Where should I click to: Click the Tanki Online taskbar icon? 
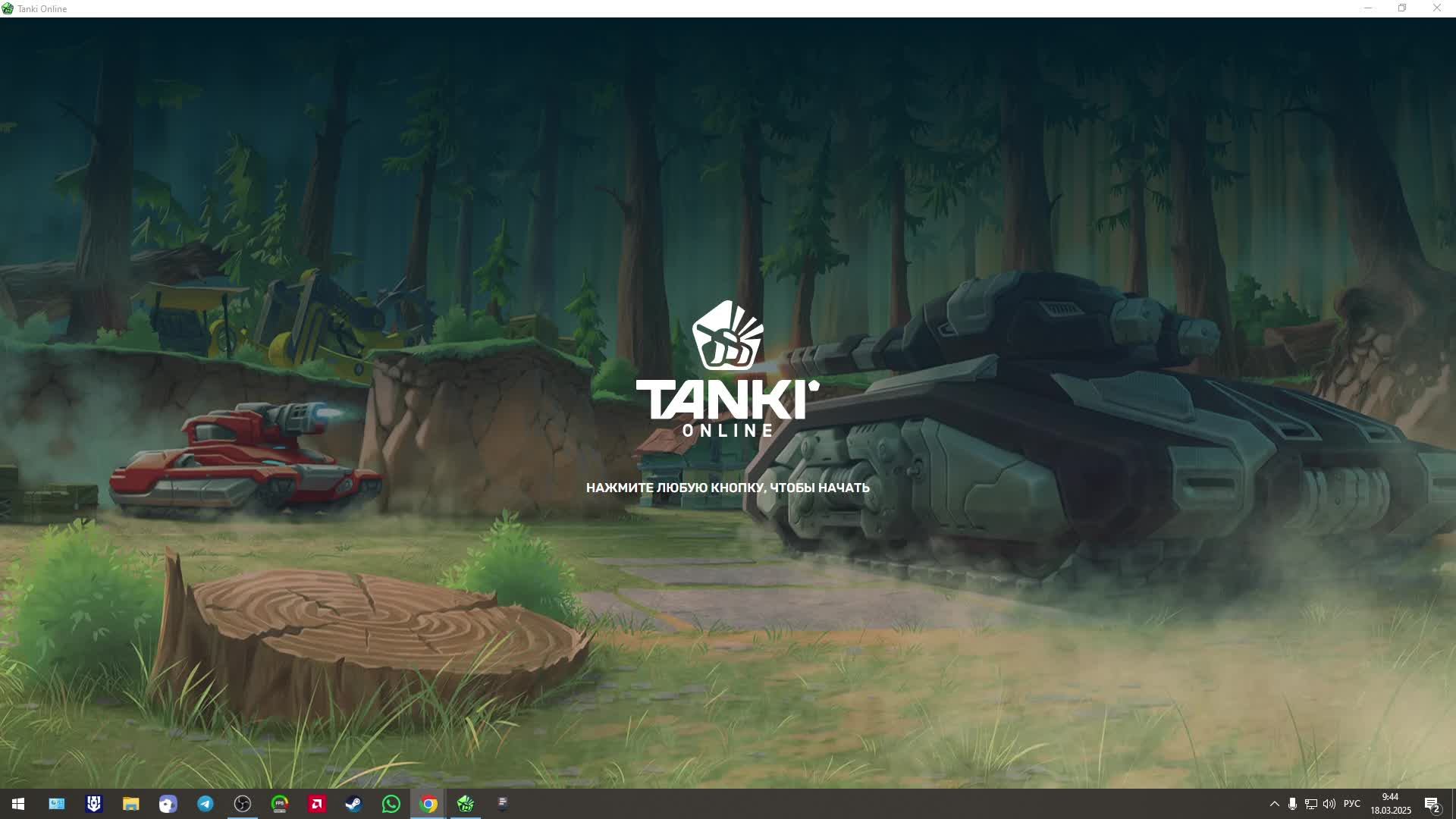(466, 804)
